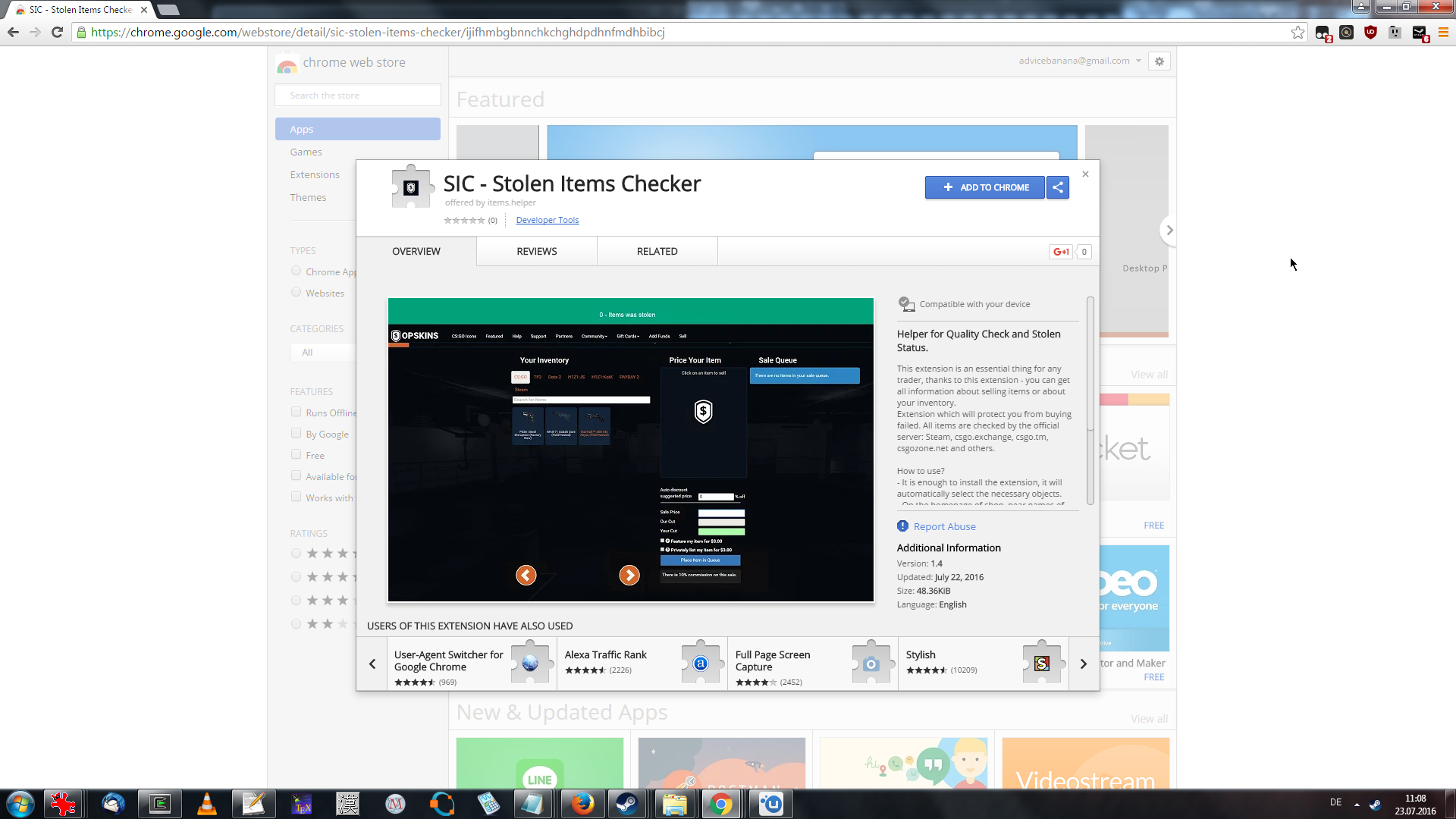Tick the Runs Offline checkbox
Screen dimensions: 1456x819
[x=296, y=412]
